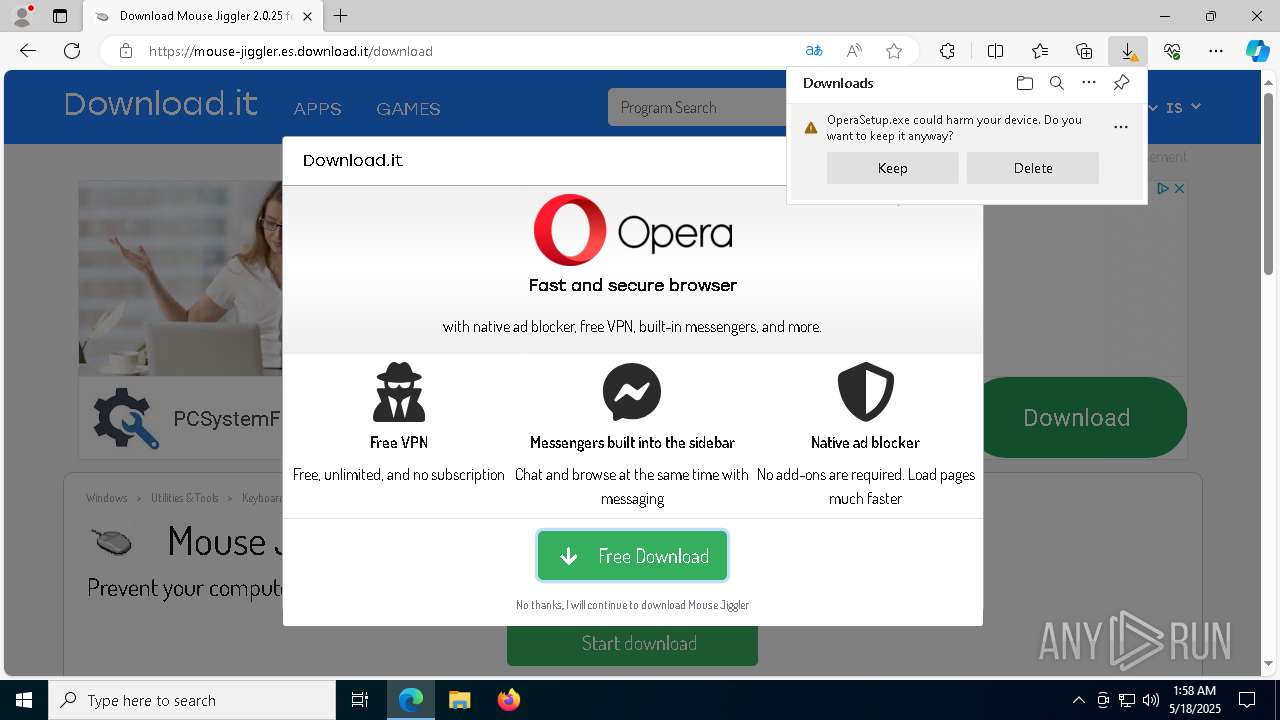Open File Explorer from taskbar

[x=459, y=700]
